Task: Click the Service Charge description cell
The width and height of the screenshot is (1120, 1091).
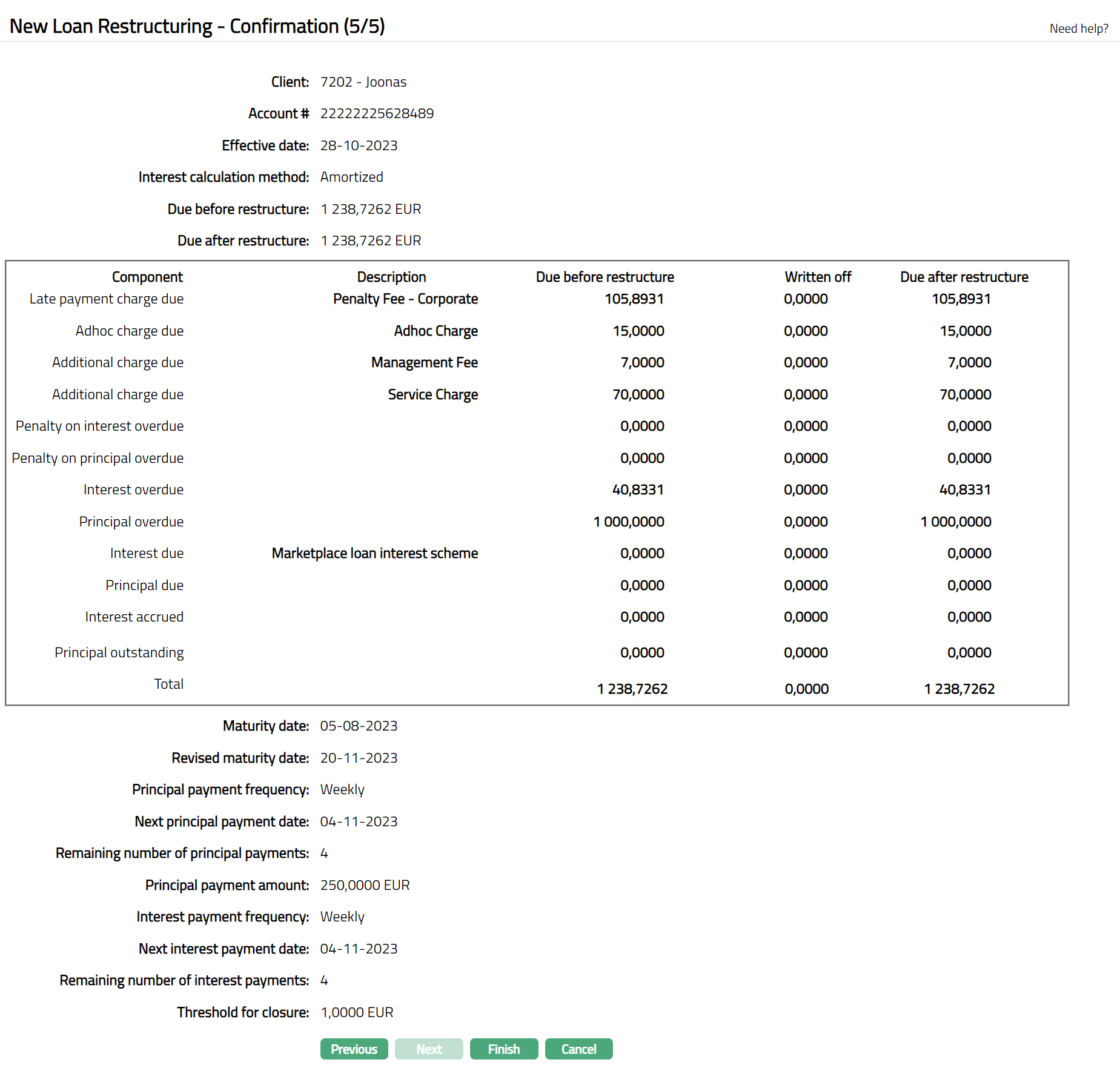Action: pyautogui.click(x=432, y=394)
